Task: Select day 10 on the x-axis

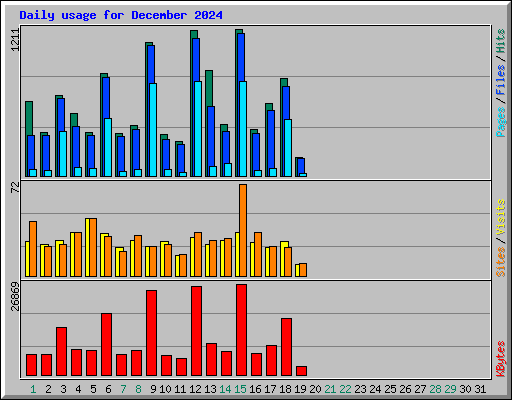Action: pos(165,389)
